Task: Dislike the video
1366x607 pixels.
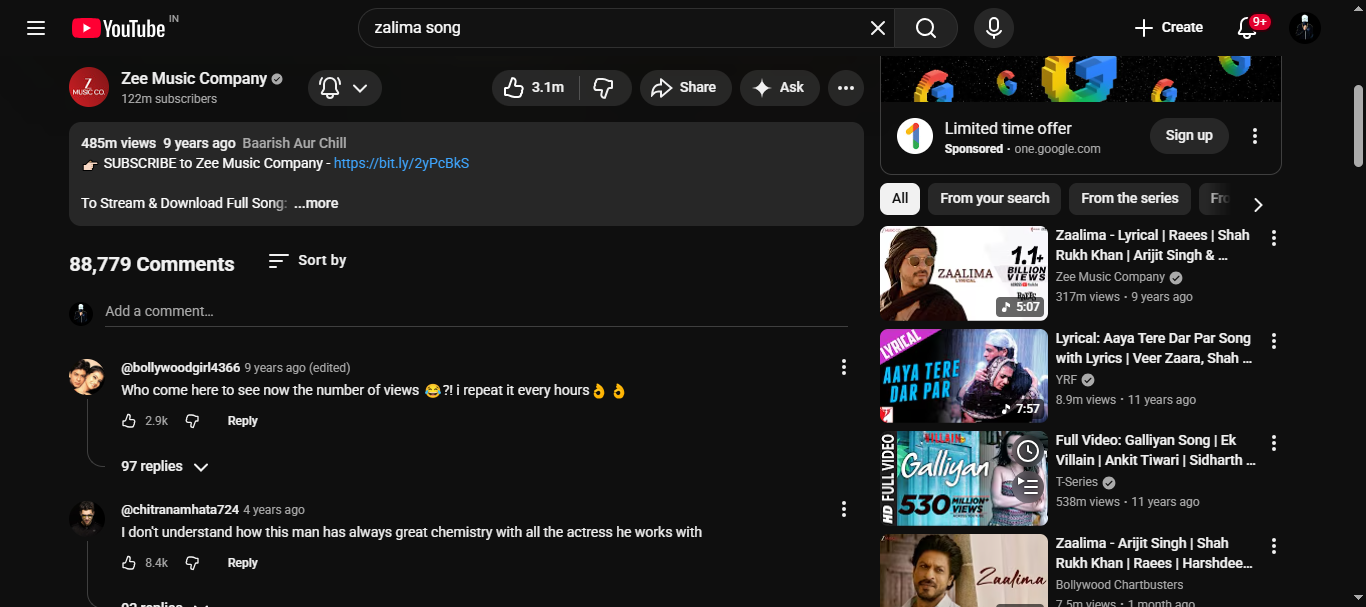Action: click(x=604, y=88)
